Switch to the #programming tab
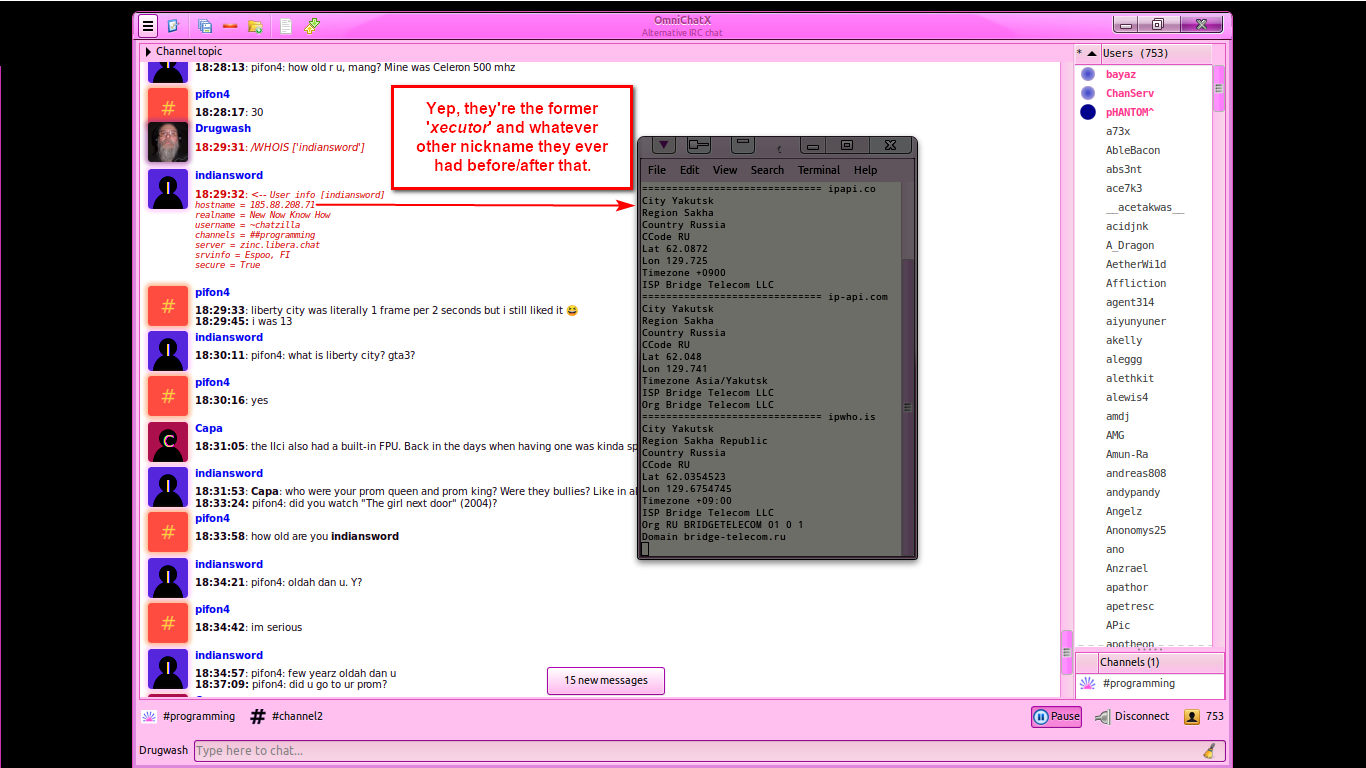 [189, 717]
